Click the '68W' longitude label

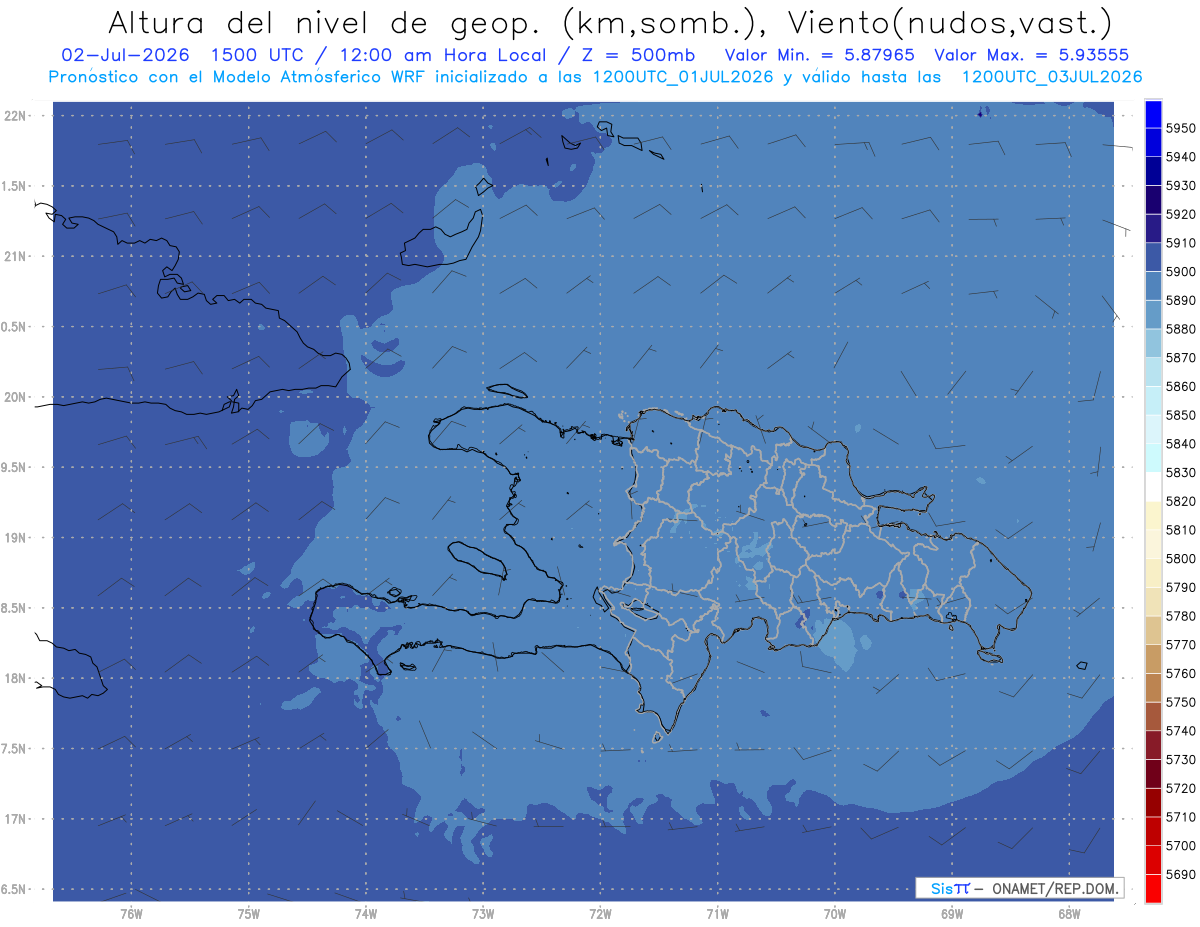point(1069,914)
